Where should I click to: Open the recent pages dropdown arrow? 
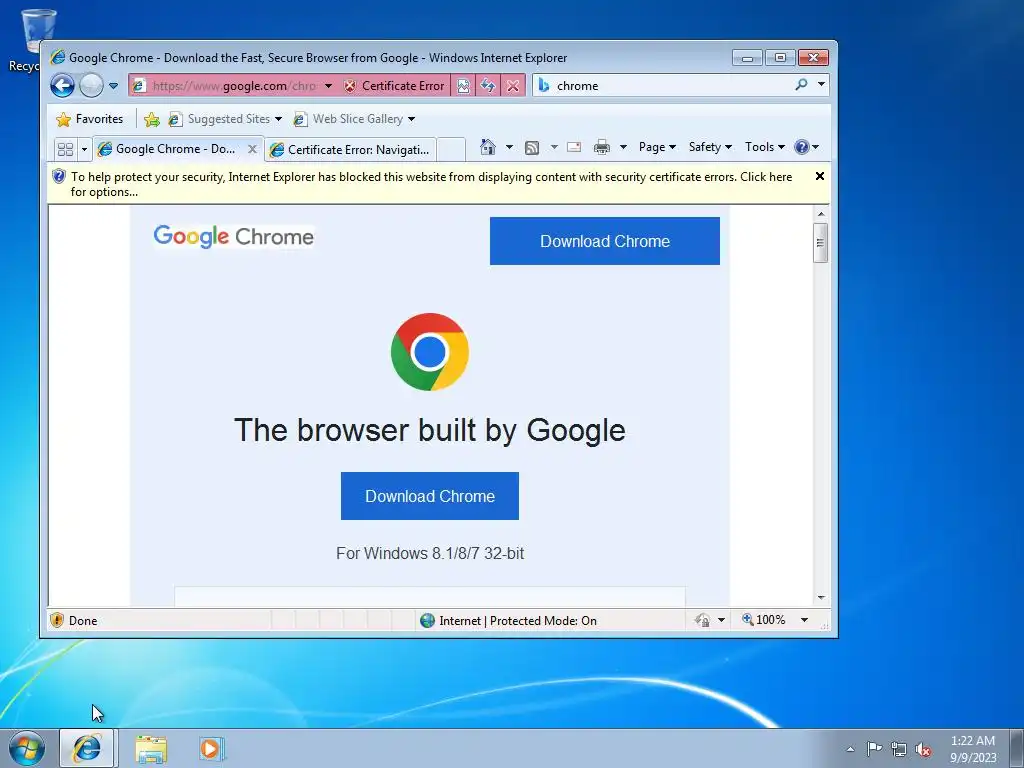[114, 86]
